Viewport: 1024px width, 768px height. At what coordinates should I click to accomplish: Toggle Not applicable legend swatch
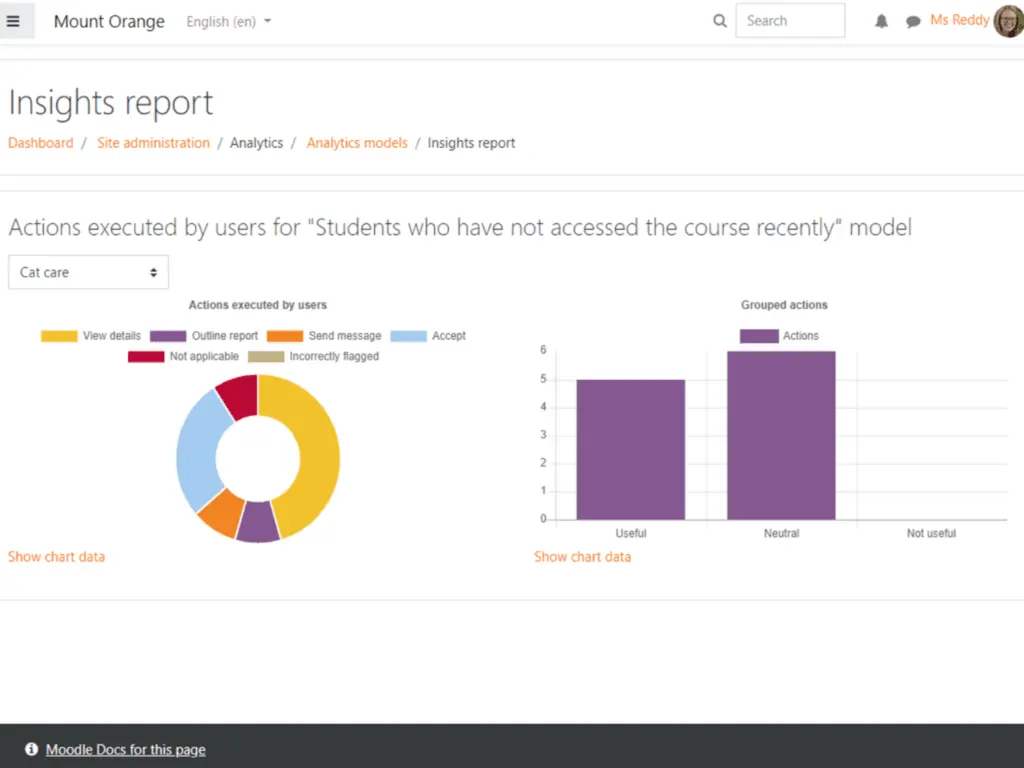coord(146,357)
